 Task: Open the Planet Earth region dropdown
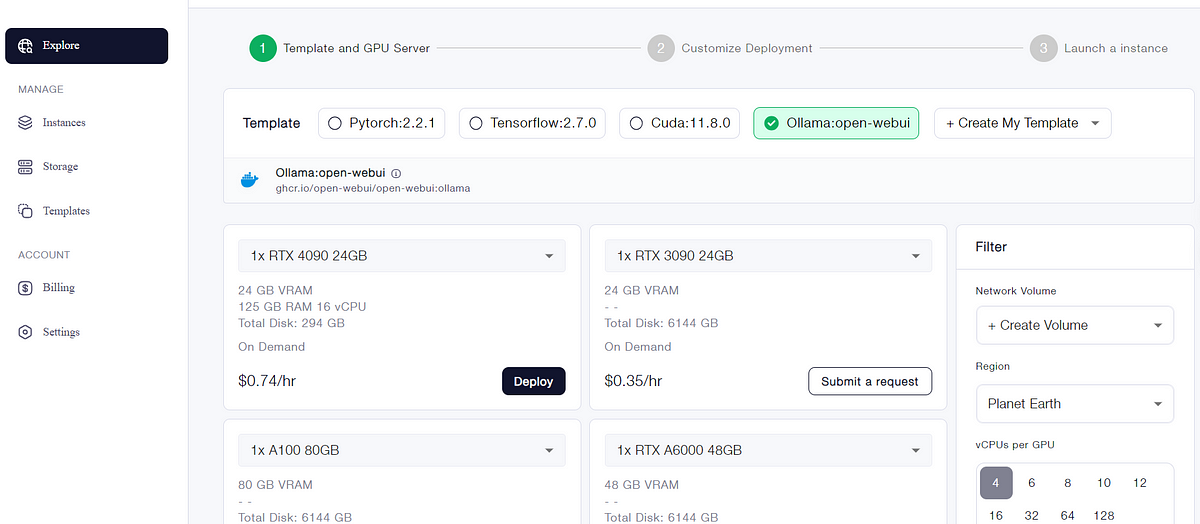point(1074,404)
